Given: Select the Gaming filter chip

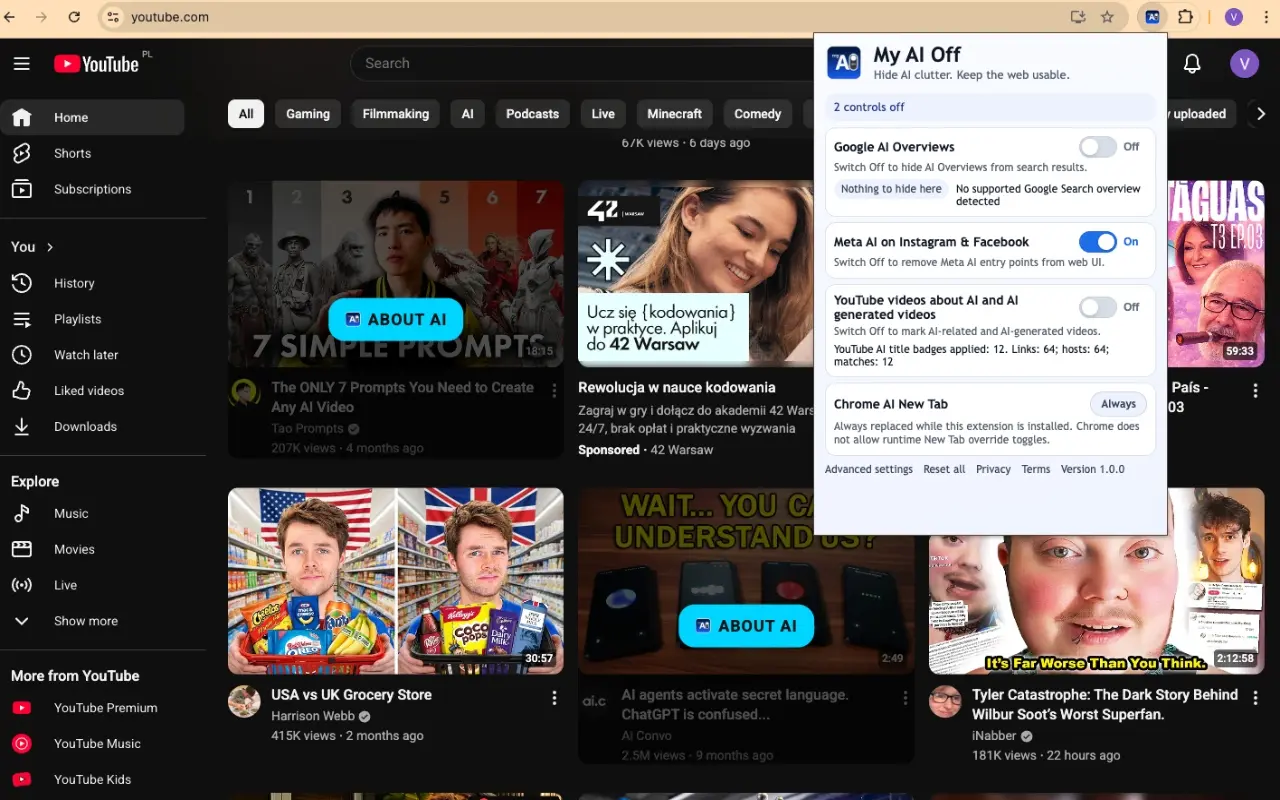Looking at the screenshot, I should [308, 114].
